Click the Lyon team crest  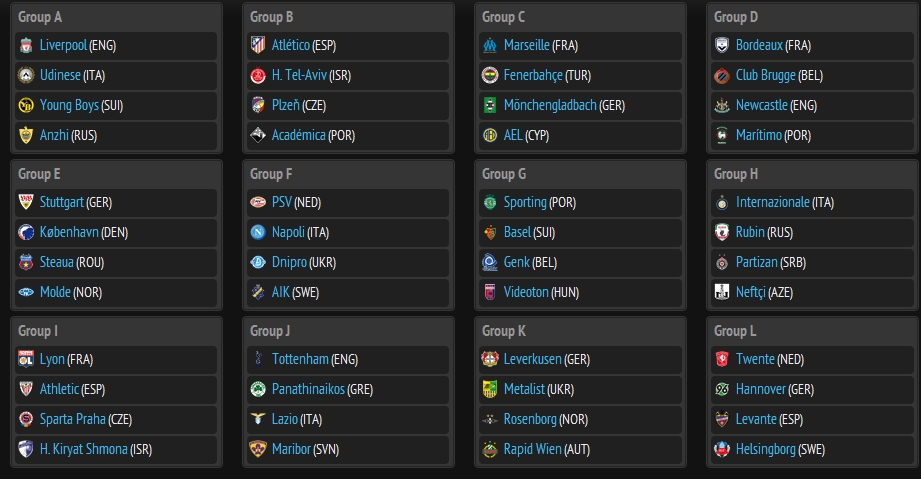point(26,359)
